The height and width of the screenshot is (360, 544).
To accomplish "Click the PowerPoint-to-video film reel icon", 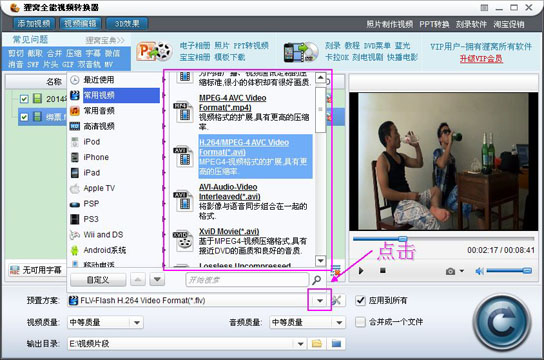I will [154, 52].
